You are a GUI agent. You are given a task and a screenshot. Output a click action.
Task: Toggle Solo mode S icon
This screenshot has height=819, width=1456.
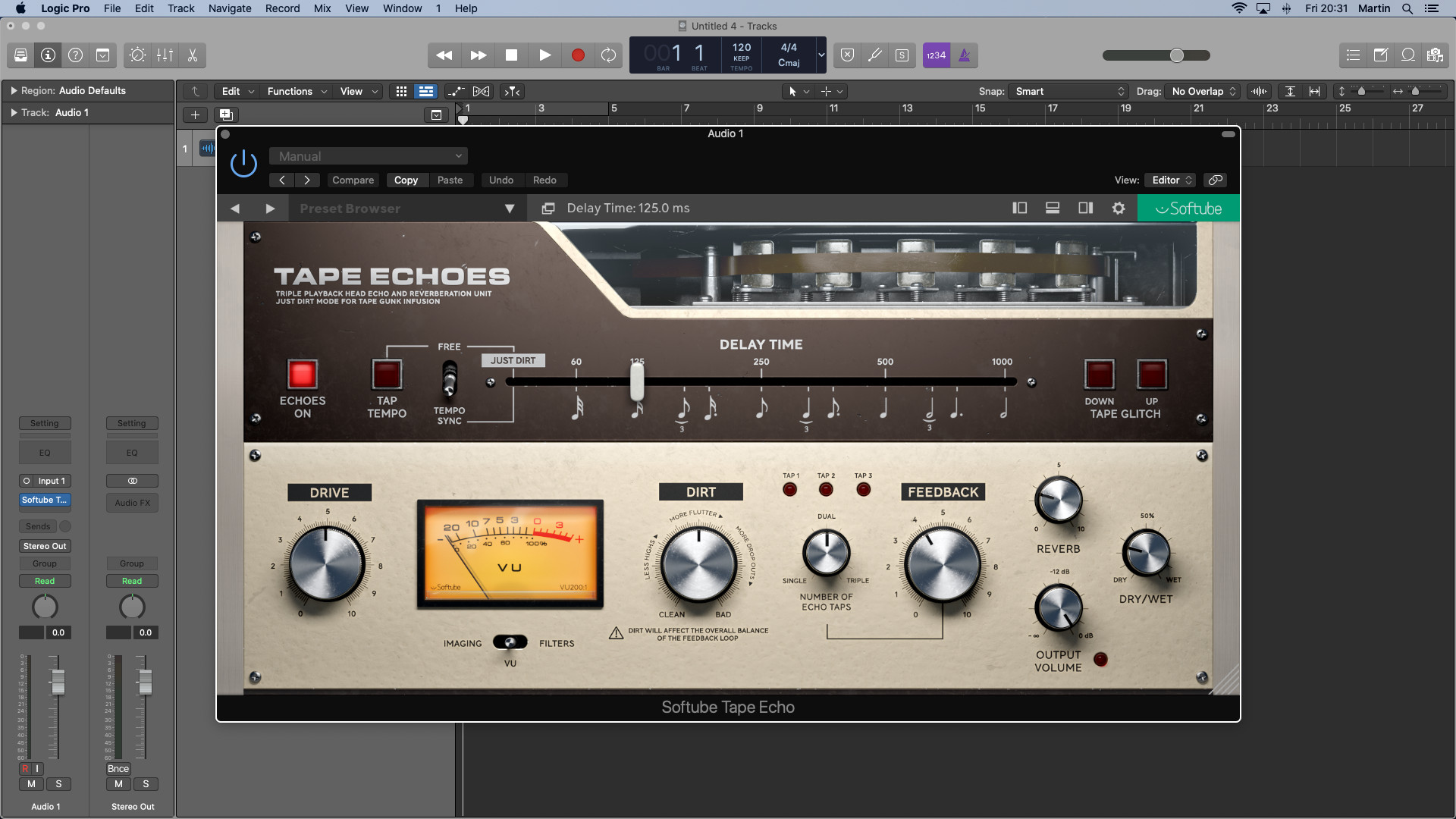coord(902,55)
